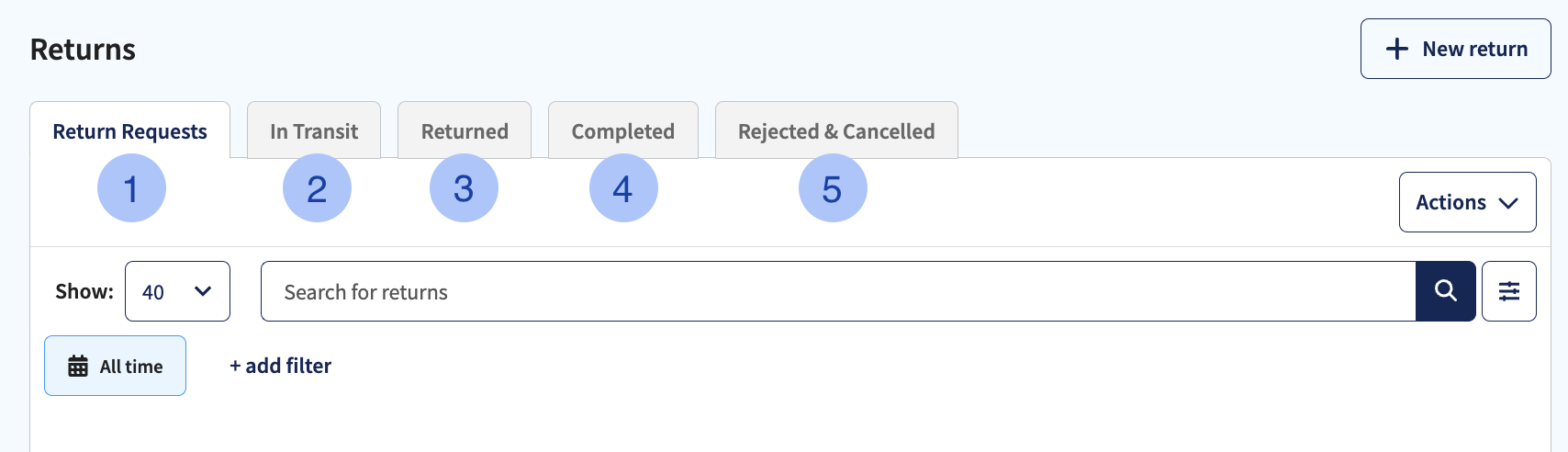The height and width of the screenshot is (452, 1568).
Task: Focus the Search for returns field
Action: pyautogui.click(x=838, y=291)
